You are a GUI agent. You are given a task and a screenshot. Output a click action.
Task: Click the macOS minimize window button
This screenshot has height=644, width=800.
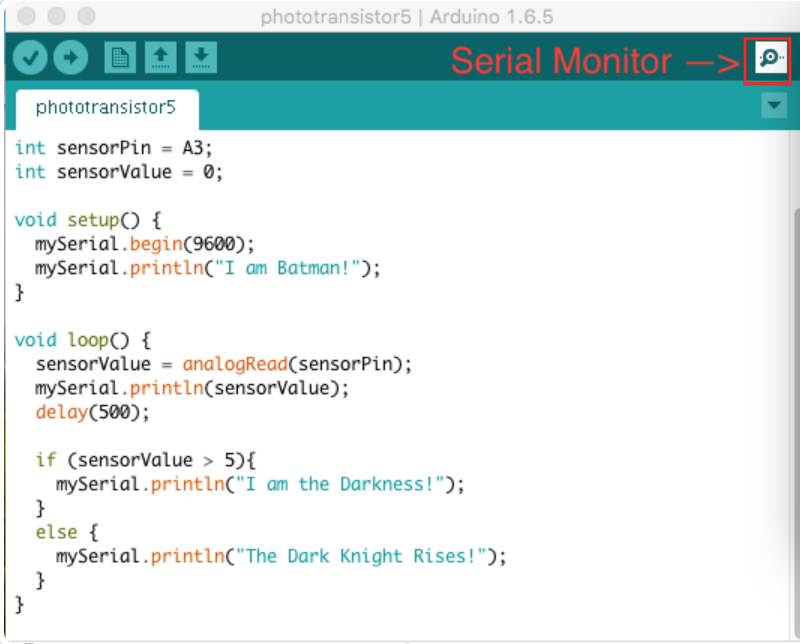pyautogui.click(x=57, y=16)
